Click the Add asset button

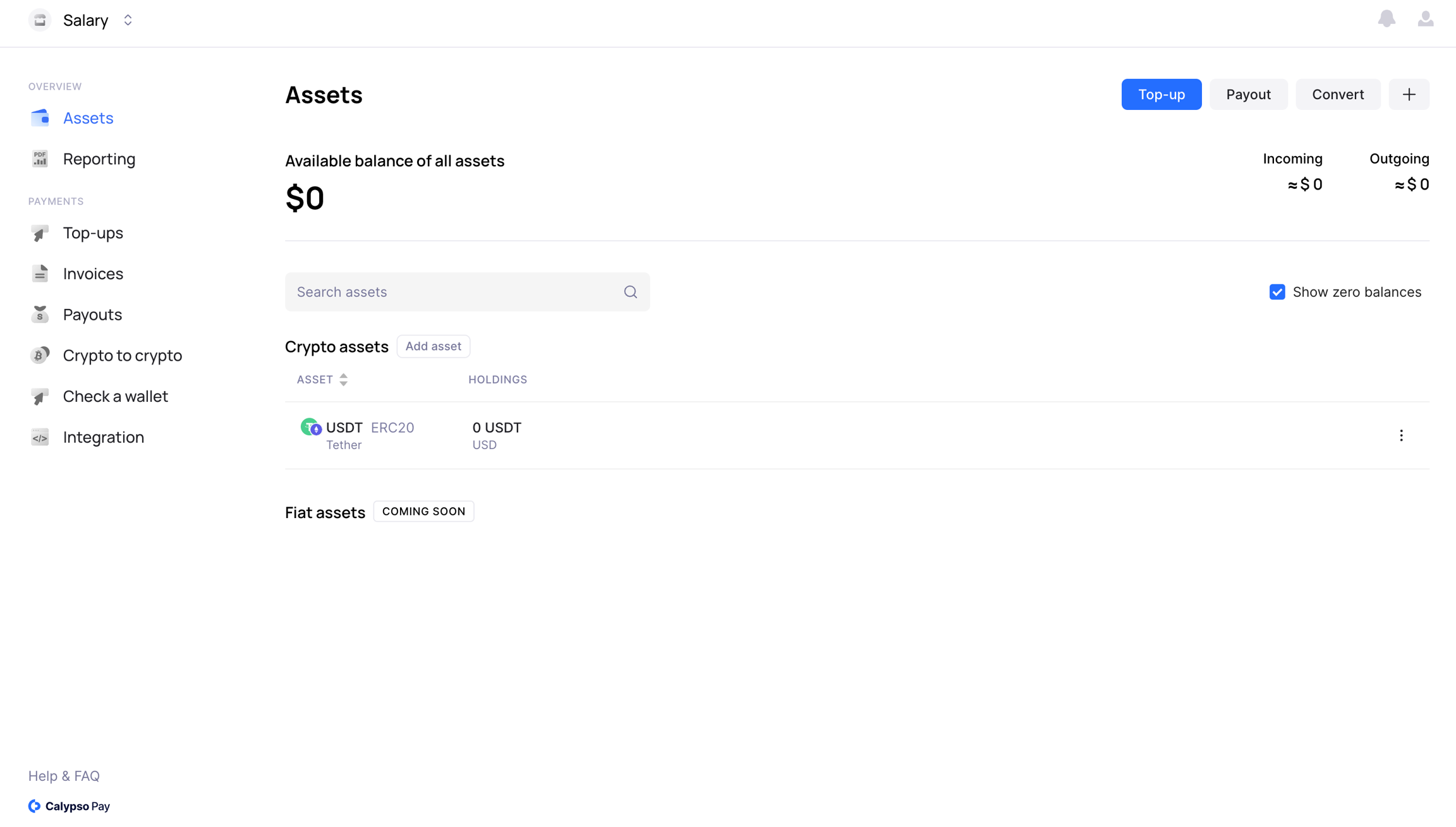(433, 346)
